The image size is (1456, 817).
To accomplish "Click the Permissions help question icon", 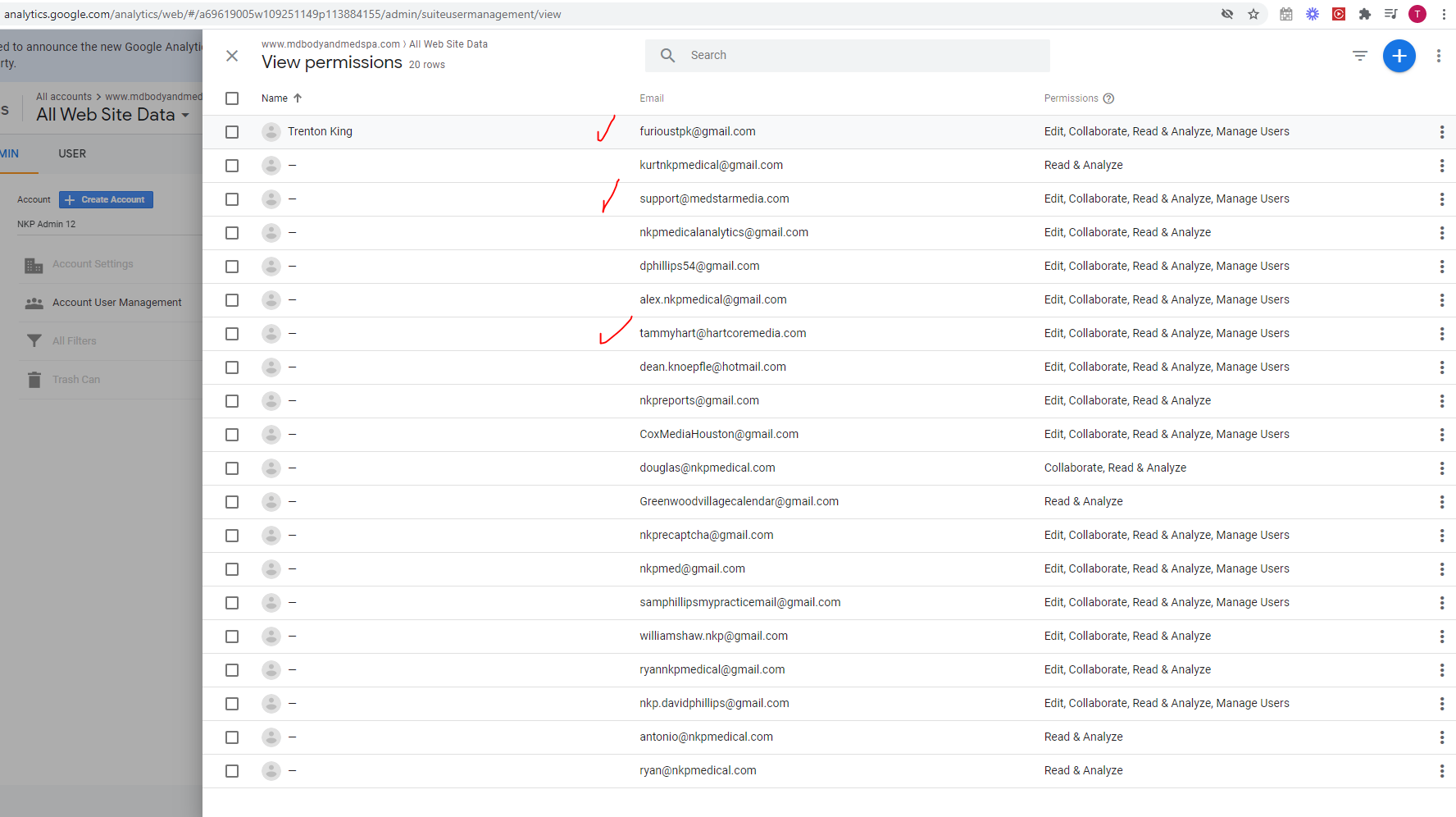I will (1108, 98).
